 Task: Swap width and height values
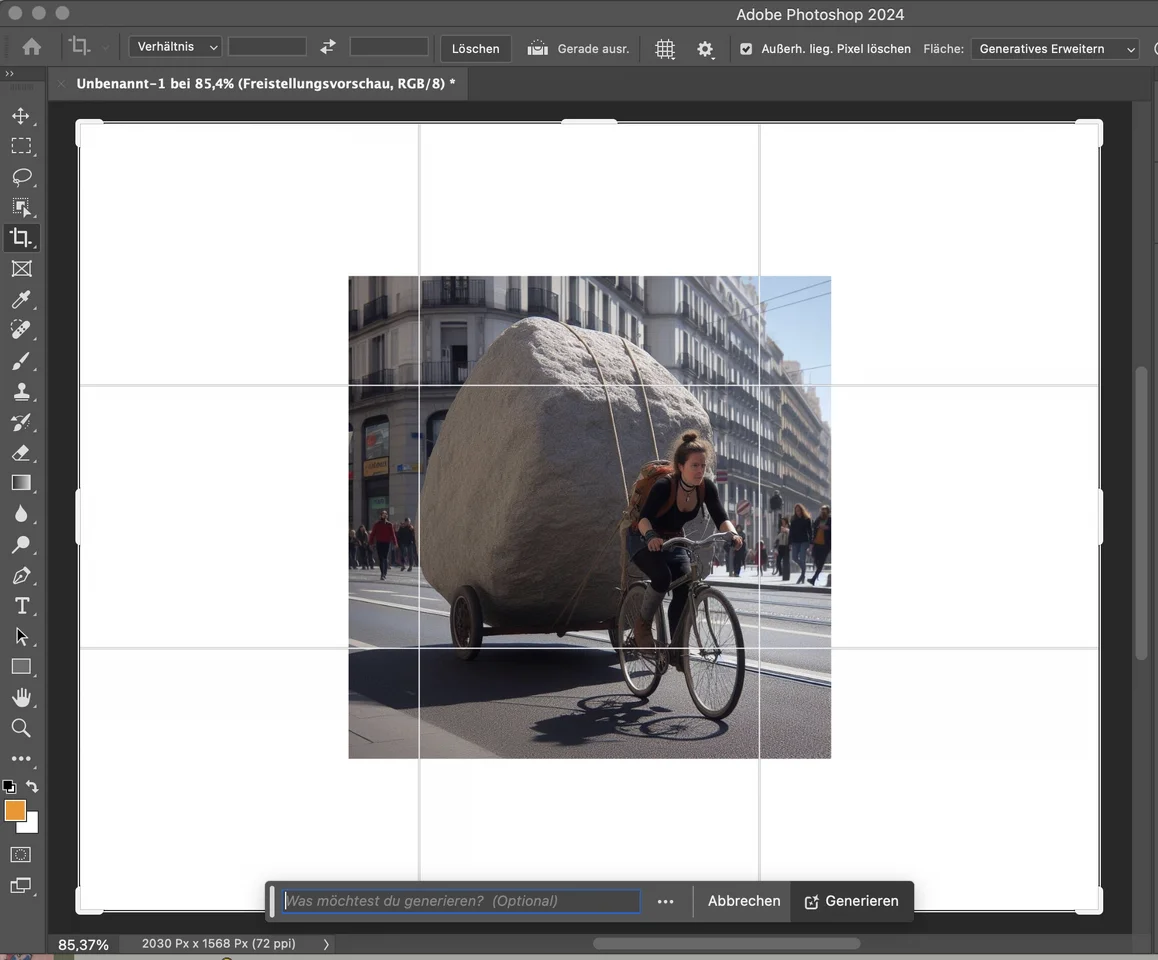[x=328, y=47]
